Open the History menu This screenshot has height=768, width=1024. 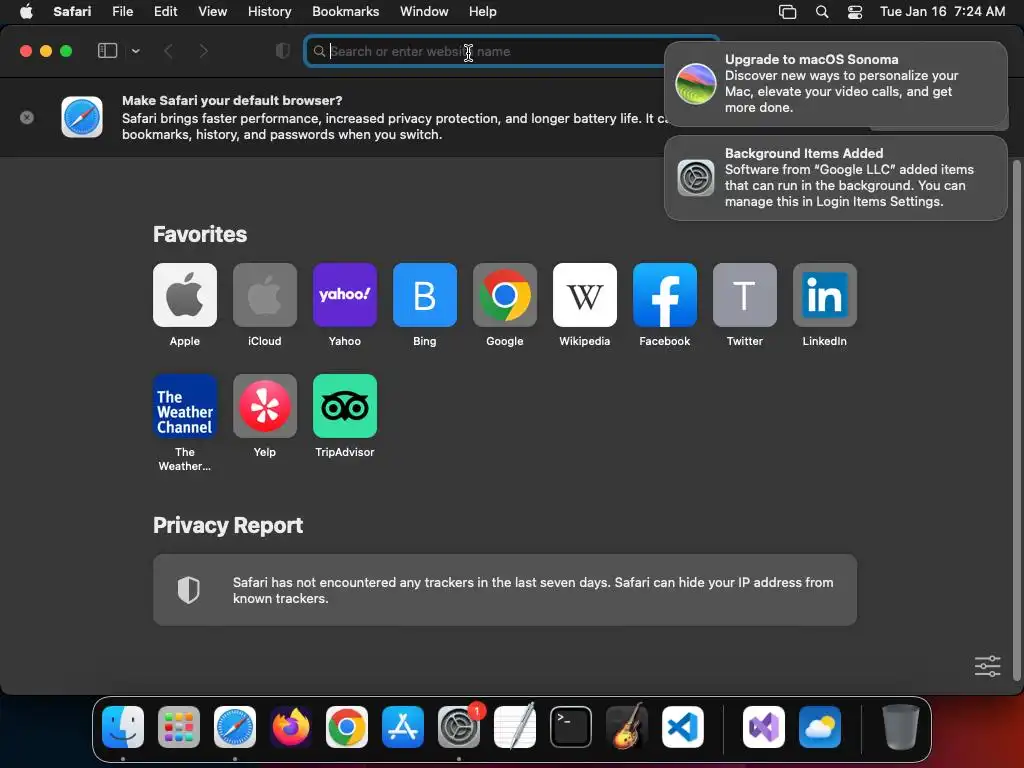pyautogui.click(x=269, y=12)
